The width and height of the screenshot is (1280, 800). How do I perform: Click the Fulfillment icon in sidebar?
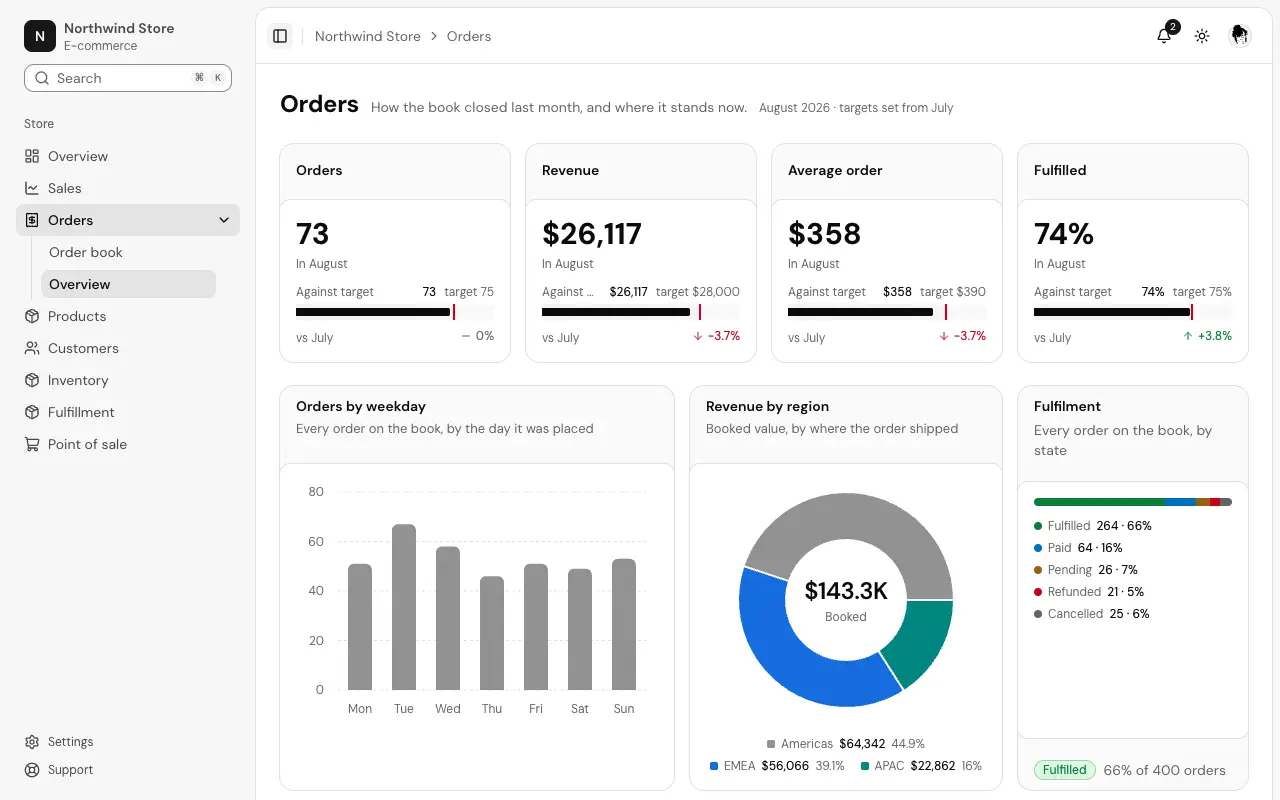32,412
